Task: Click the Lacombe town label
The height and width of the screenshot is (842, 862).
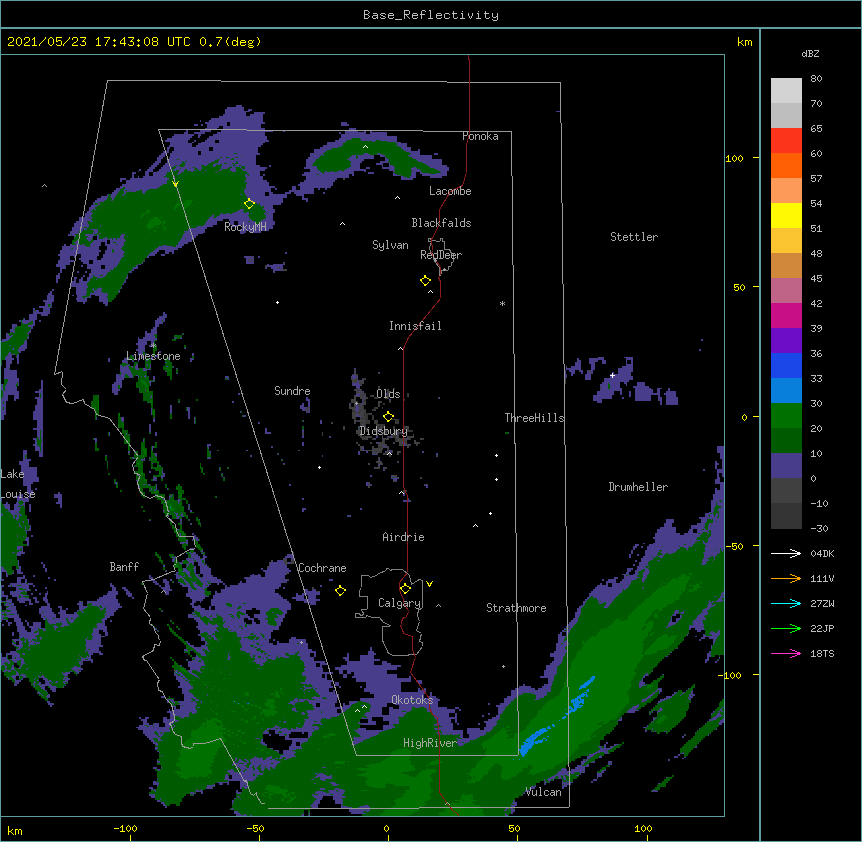Action: (450, 191)
